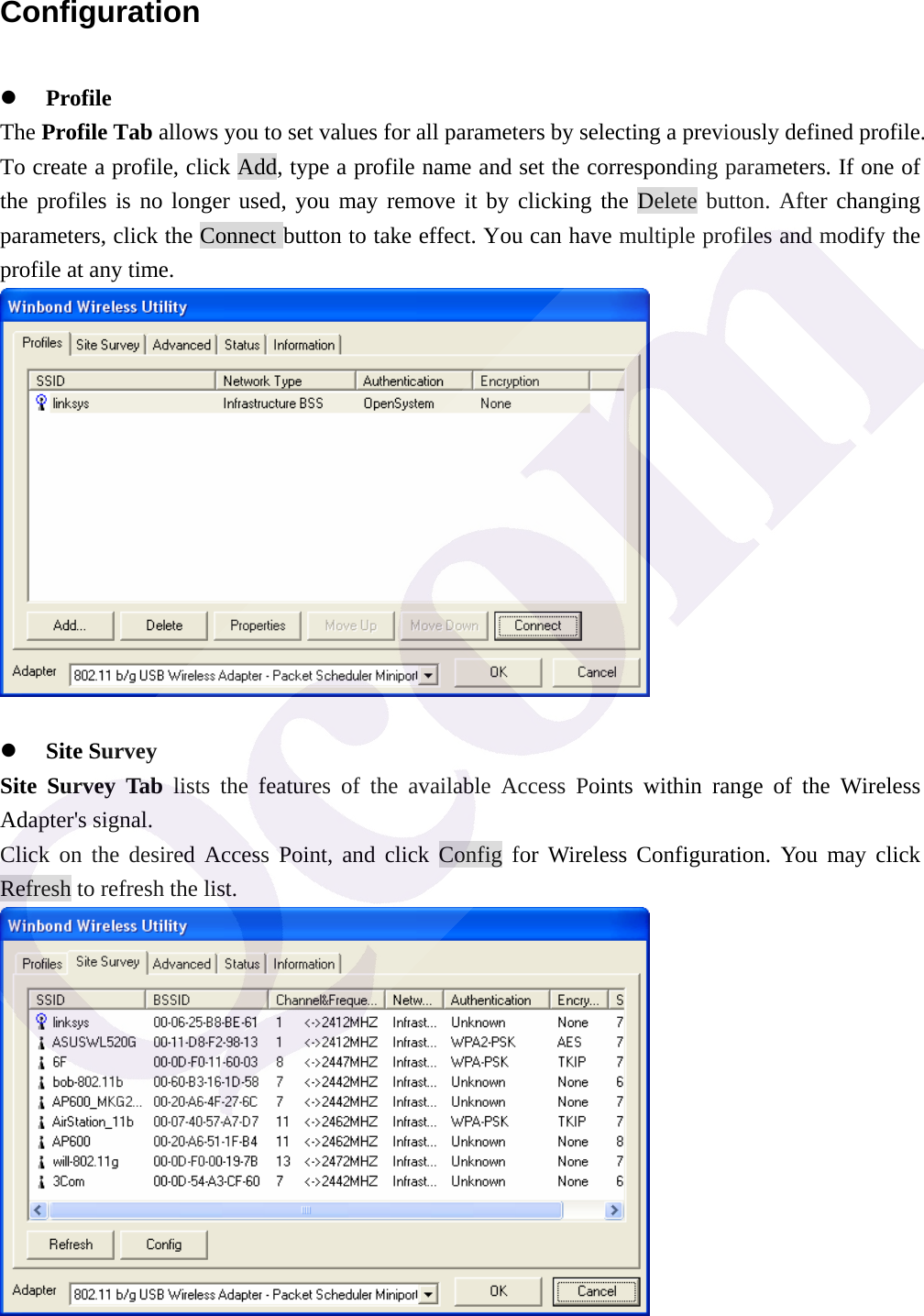Click the Connect button
Viewport: 924px width, 1316px height.
click(537, 625)
